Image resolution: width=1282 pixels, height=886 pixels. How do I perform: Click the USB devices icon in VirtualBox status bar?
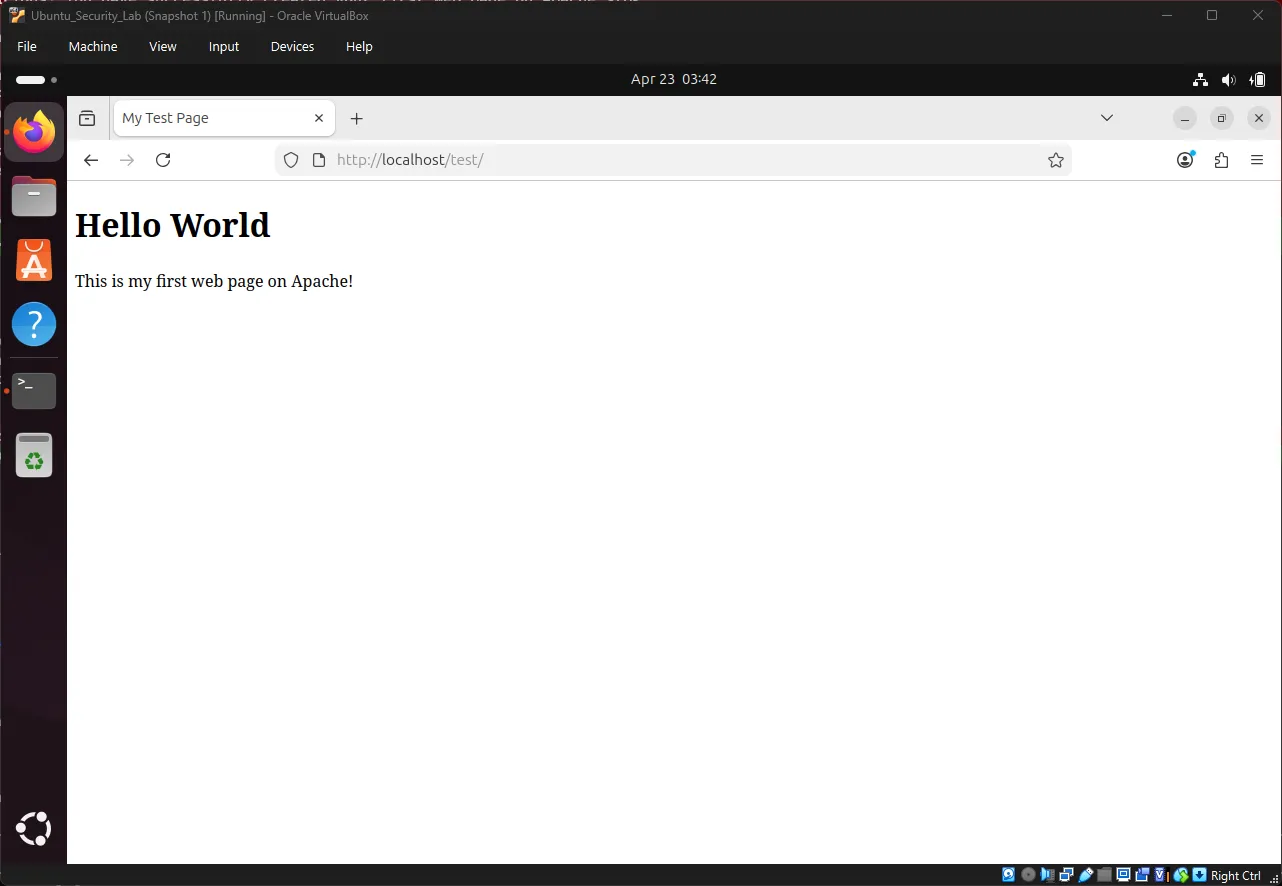click(1085, 874)
